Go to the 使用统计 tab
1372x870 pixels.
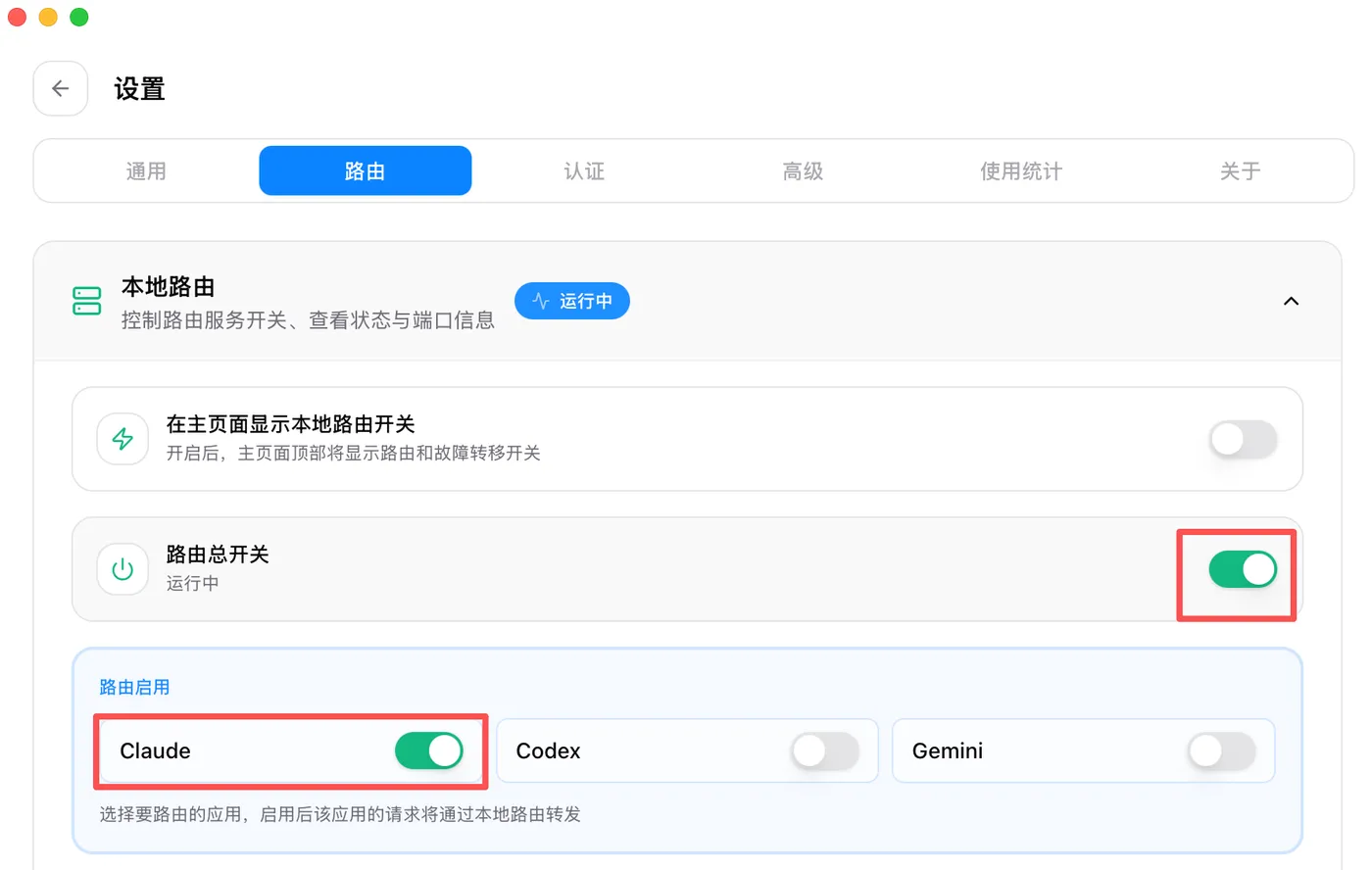(x=1021, y=171)
